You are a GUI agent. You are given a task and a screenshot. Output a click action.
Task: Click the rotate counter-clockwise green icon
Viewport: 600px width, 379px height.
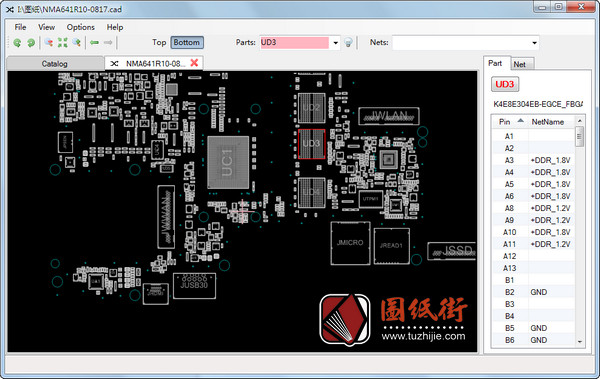17,42
